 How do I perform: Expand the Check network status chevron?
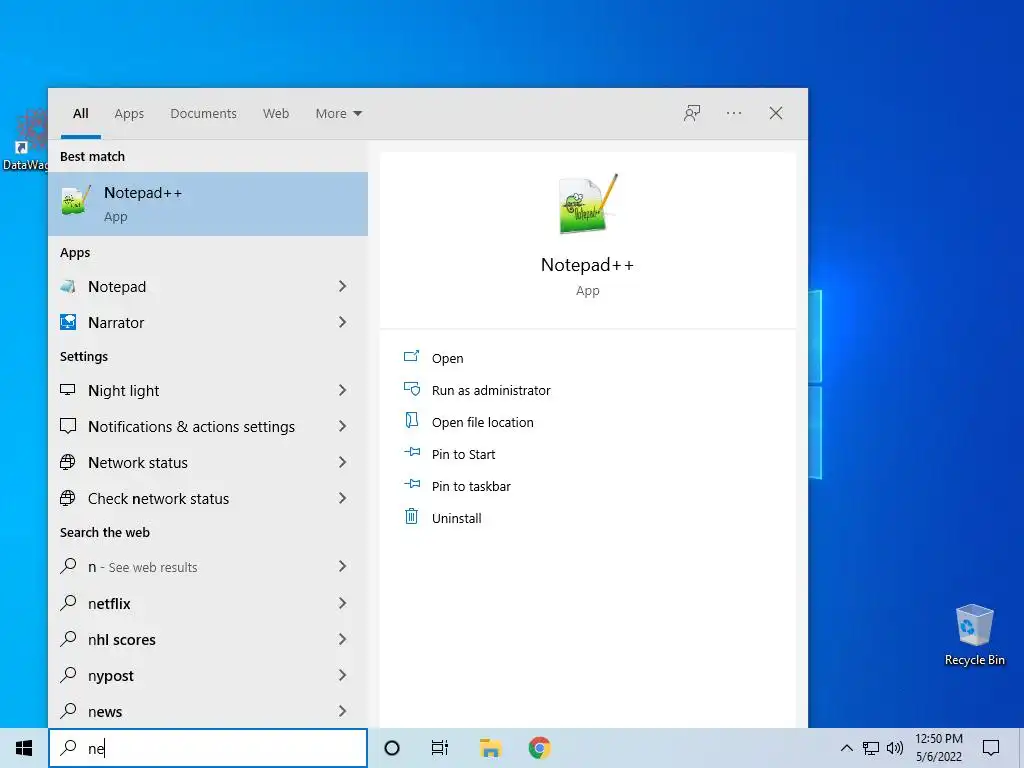pyautogui.click(x=342, y=498)
